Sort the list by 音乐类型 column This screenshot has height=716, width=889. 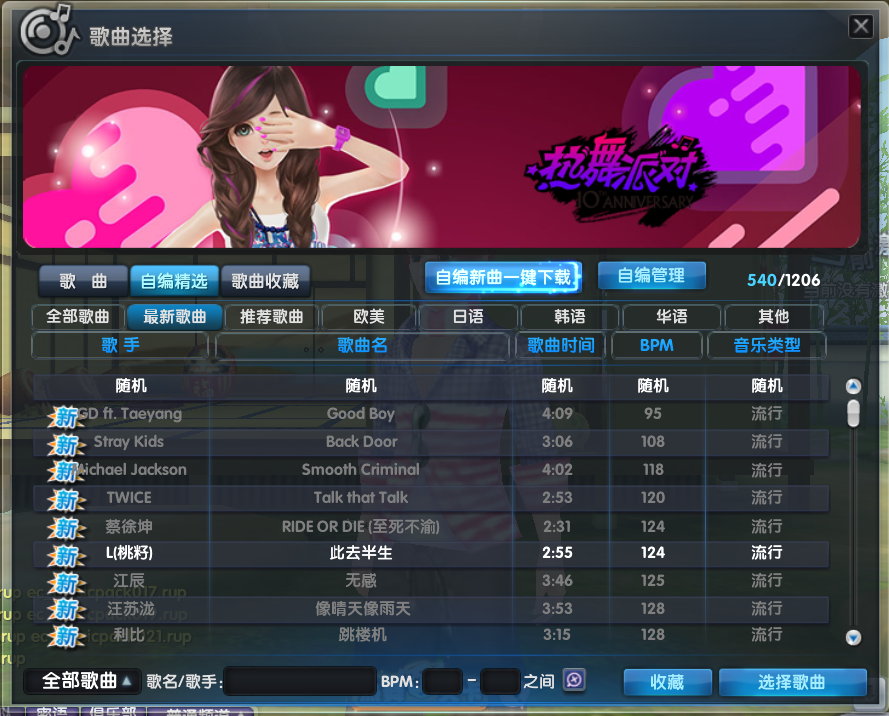click(767, 345)
